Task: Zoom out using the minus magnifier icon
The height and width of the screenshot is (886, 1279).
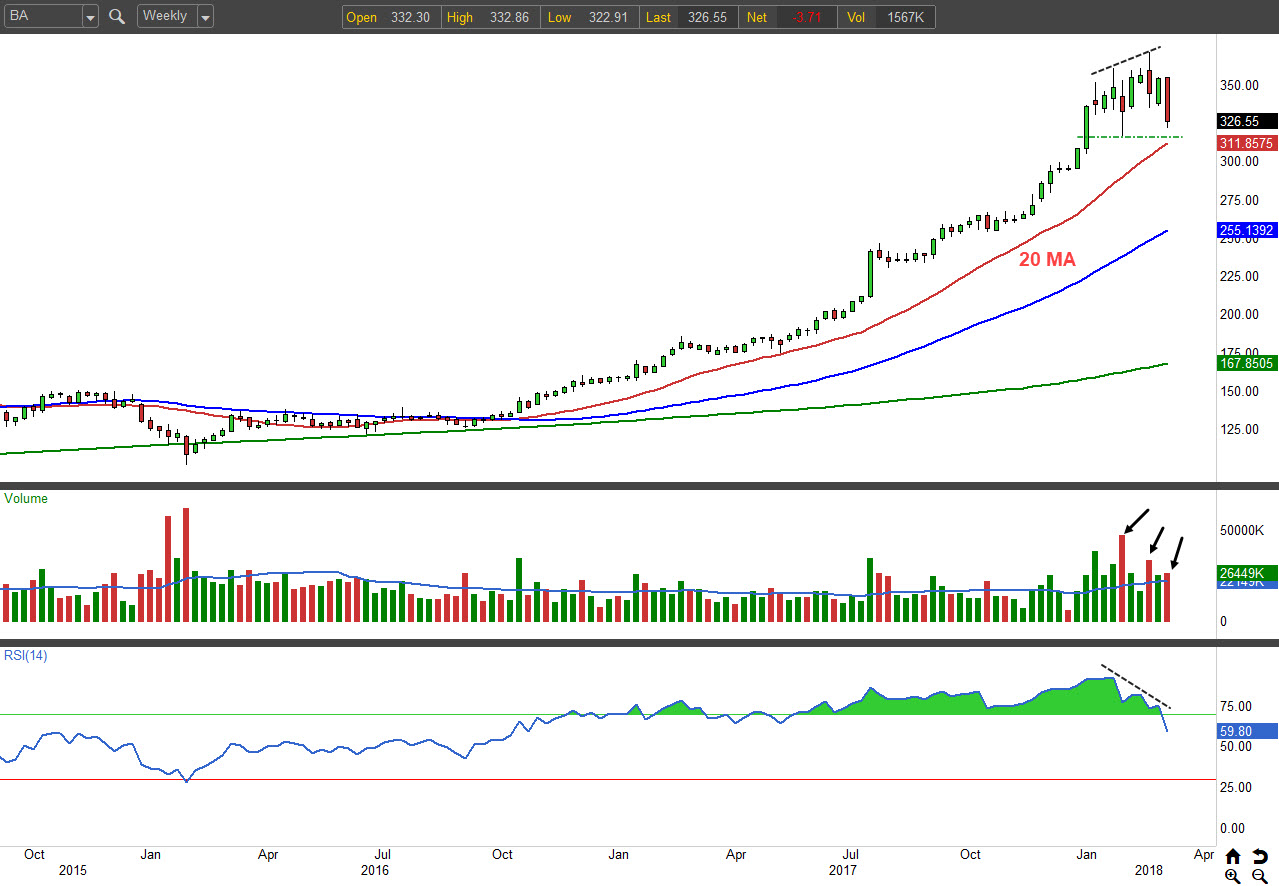Action: pyautogui.click(x=1260, y=876)
